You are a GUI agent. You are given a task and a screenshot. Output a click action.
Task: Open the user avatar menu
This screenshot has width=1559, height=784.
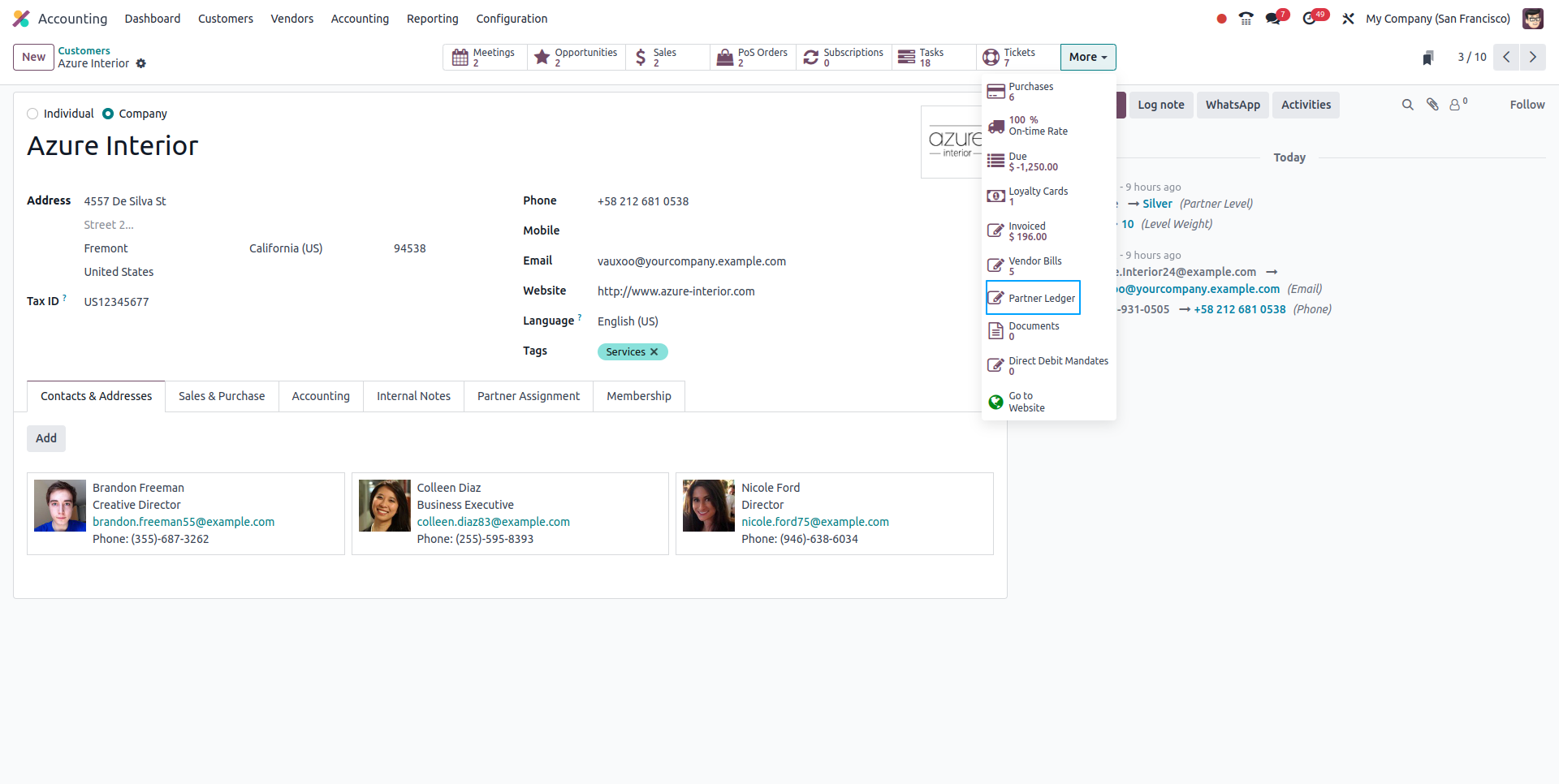[x=1533, y=19]
